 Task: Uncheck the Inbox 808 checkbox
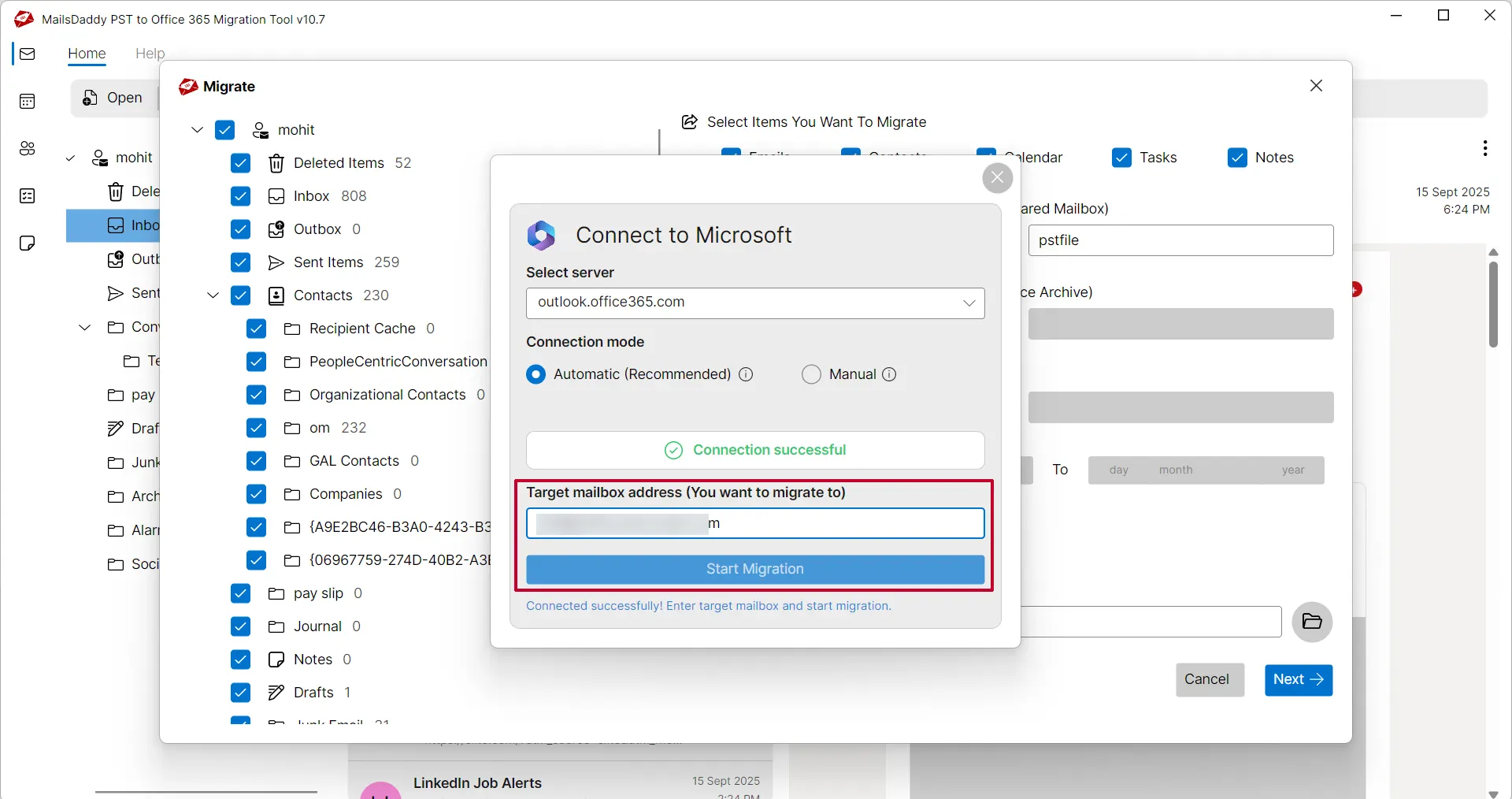coord(241,196)
